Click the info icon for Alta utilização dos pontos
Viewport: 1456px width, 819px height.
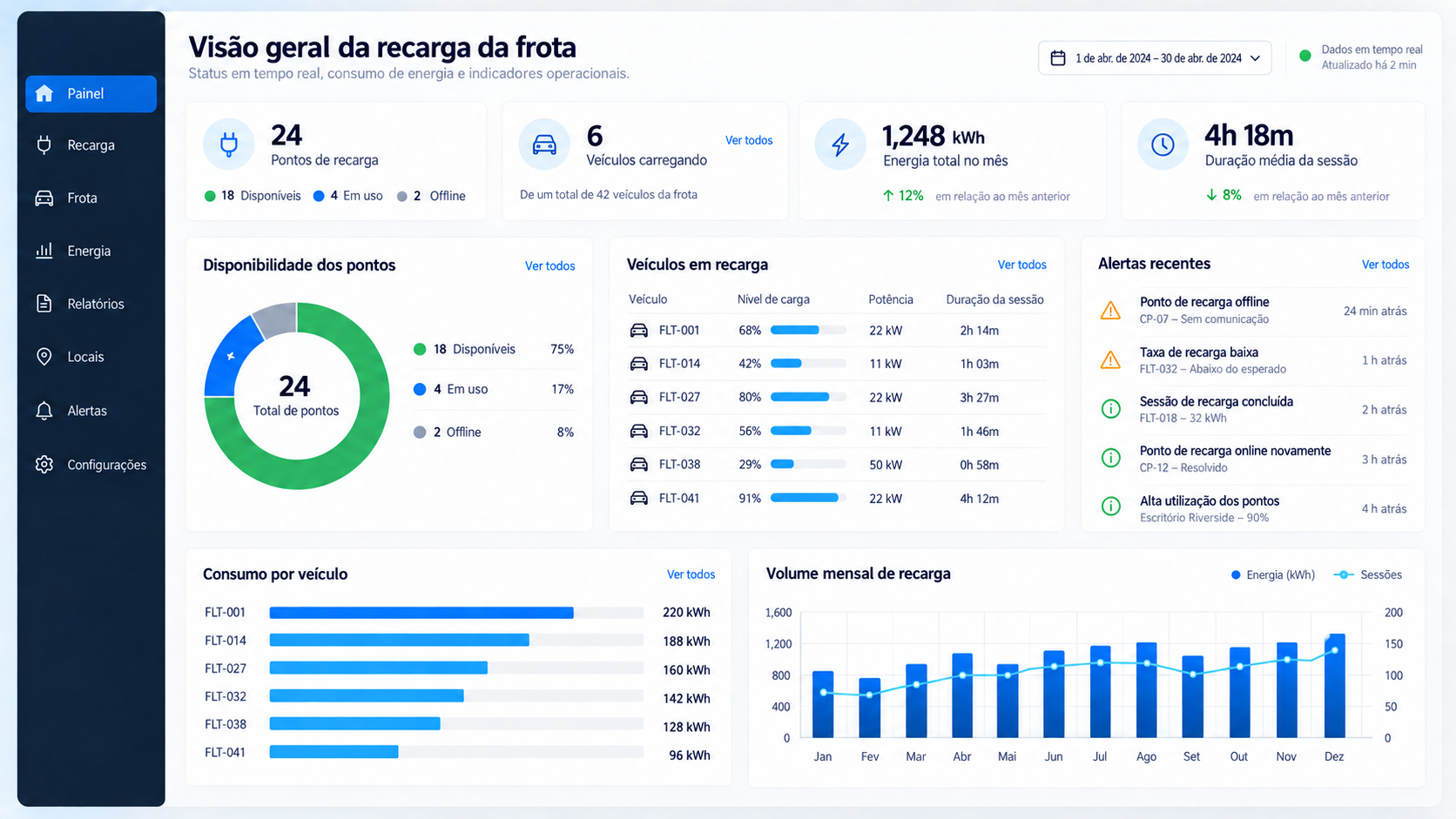click(x=1111, y=507)
